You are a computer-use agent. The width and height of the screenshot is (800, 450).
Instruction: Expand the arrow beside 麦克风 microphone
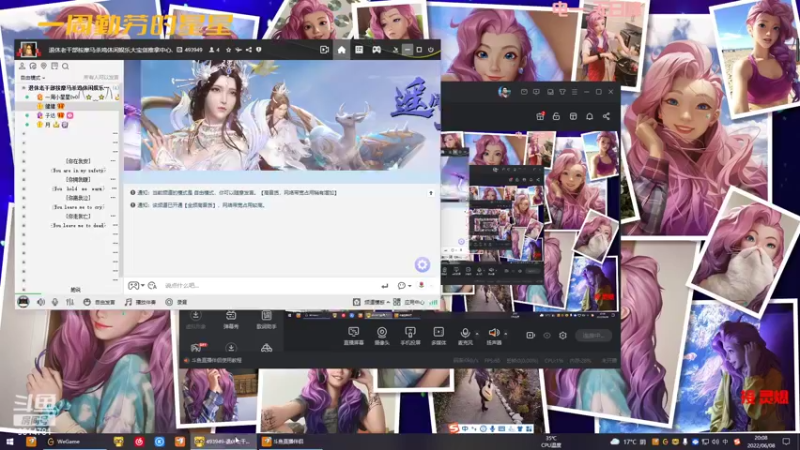click(x=477, y=334)
